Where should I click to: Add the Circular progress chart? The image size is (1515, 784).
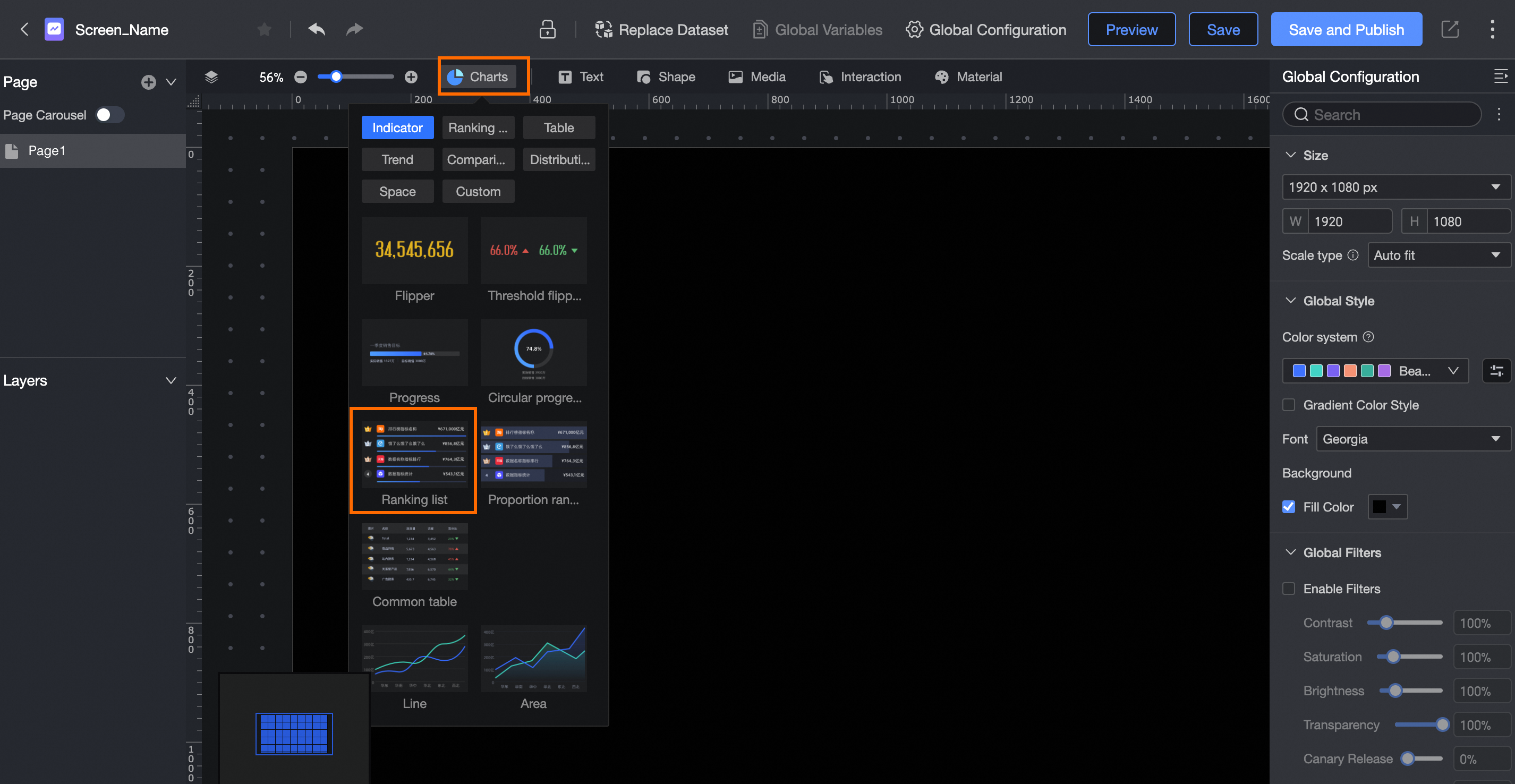[533, 363]
